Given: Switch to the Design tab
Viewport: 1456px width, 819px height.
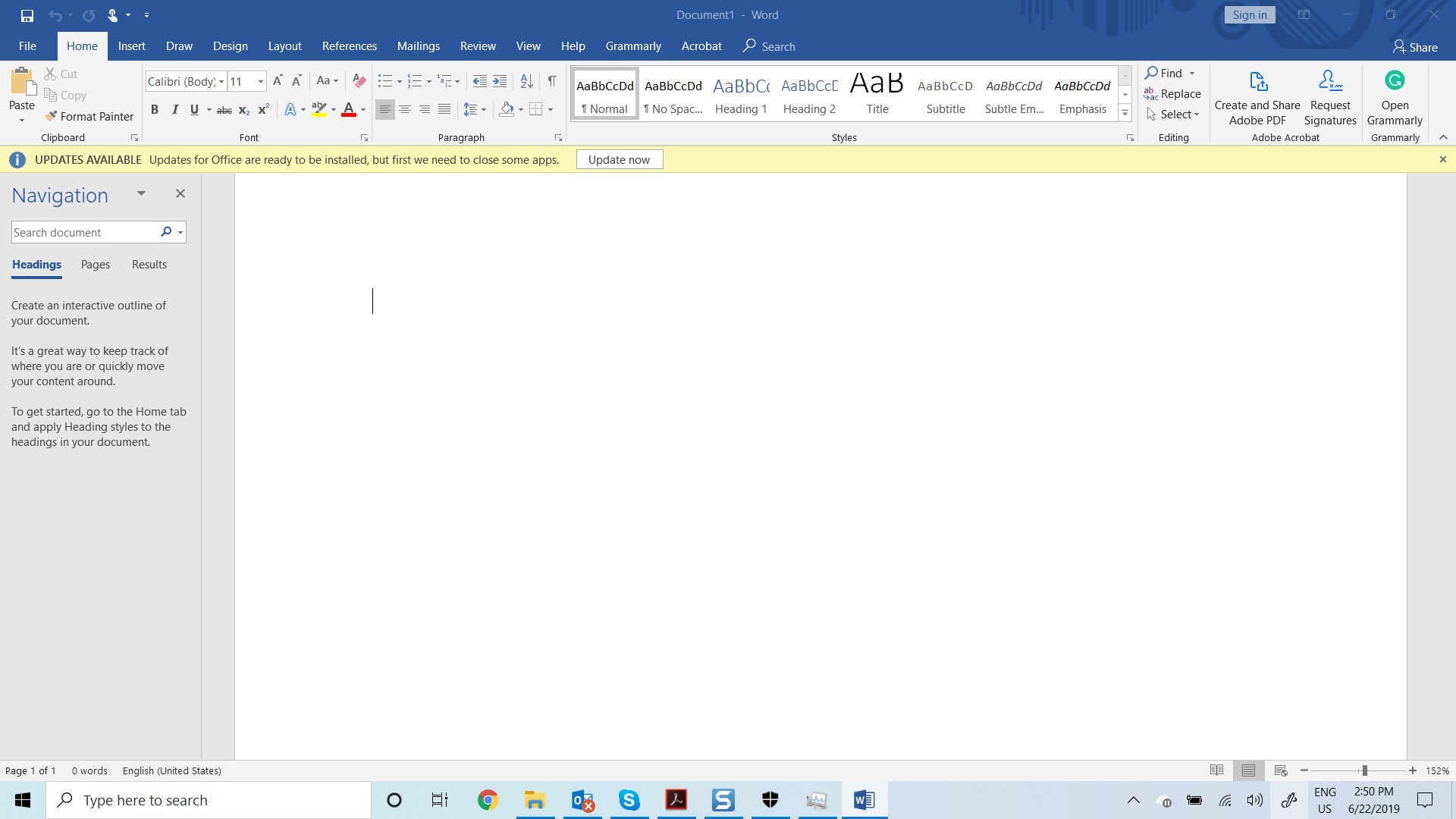Looking at the screenshot, I should (230, 46).
